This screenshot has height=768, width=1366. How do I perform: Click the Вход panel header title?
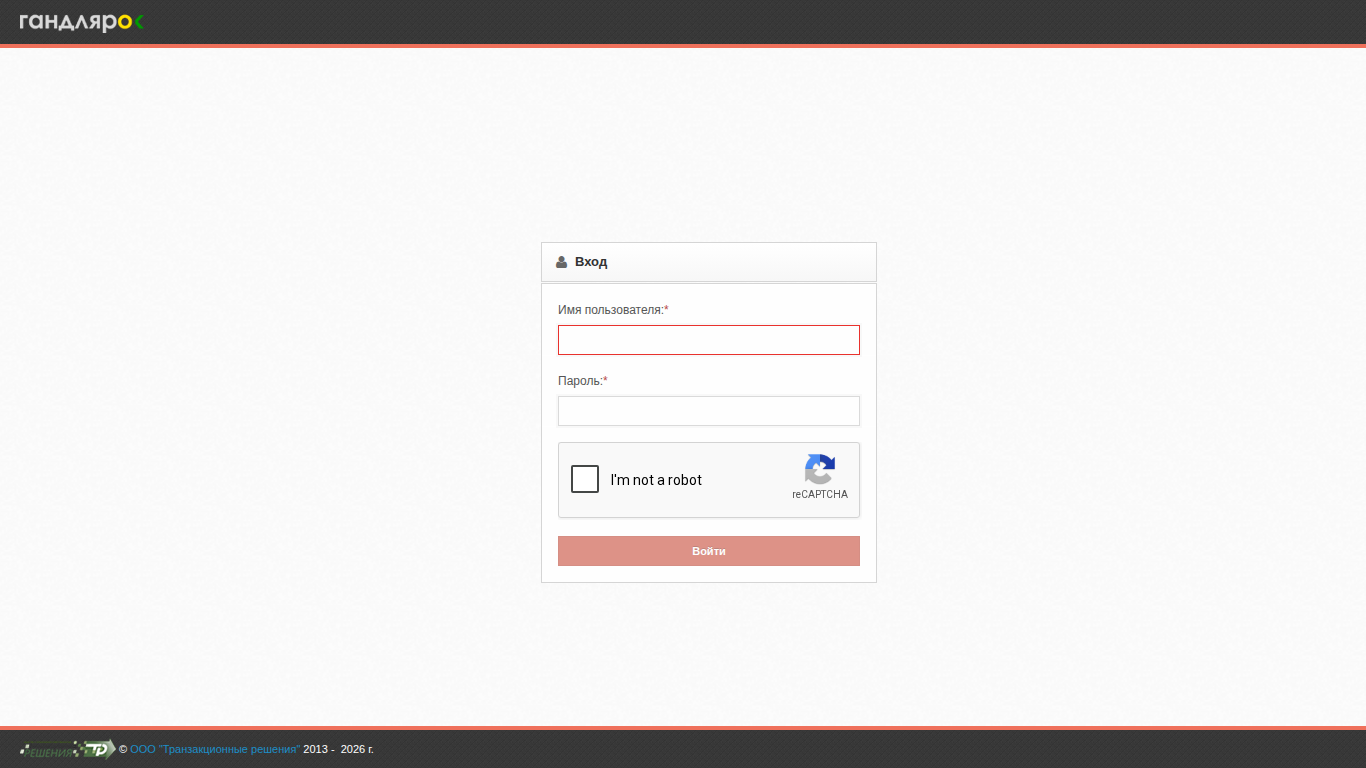591,262
